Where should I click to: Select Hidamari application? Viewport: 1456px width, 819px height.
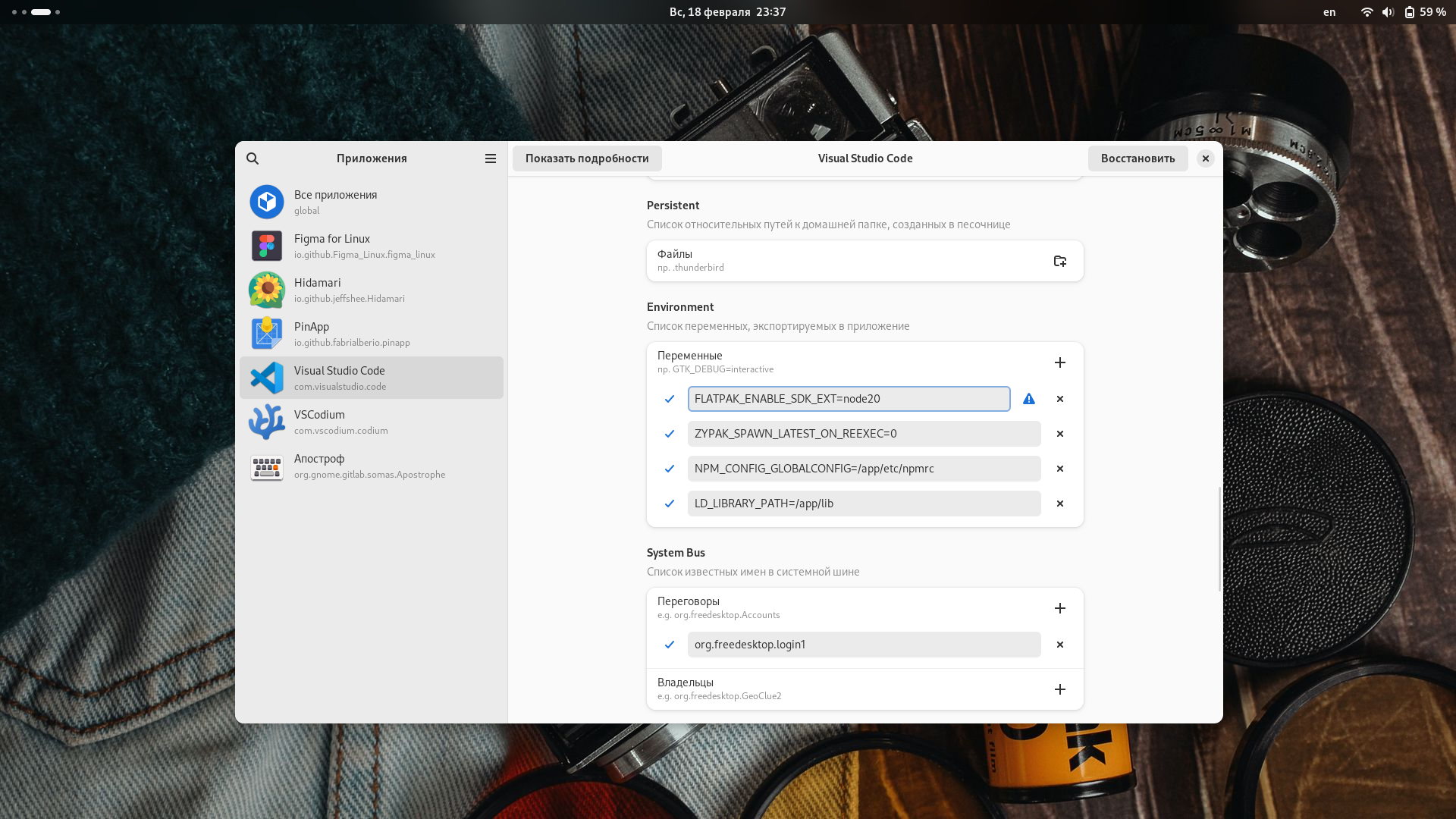point(372,290)
